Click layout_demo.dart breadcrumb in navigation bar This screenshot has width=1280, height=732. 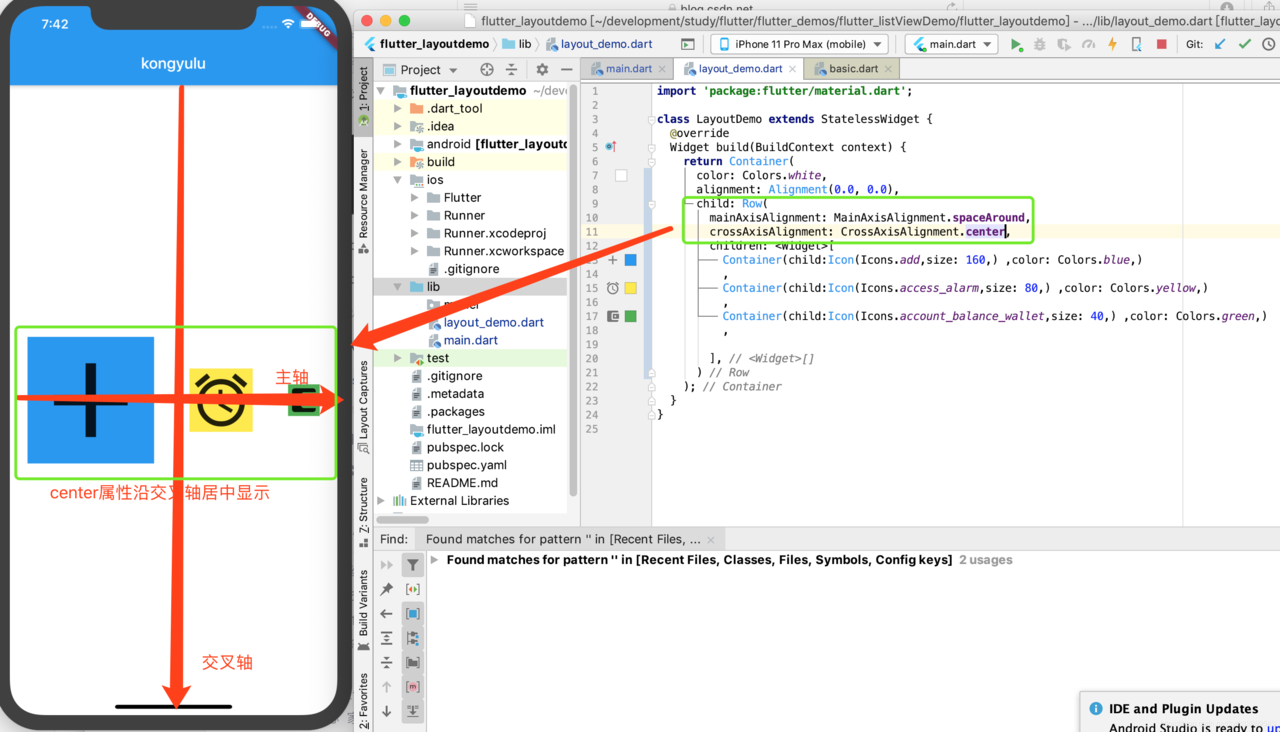click(599, 44)
